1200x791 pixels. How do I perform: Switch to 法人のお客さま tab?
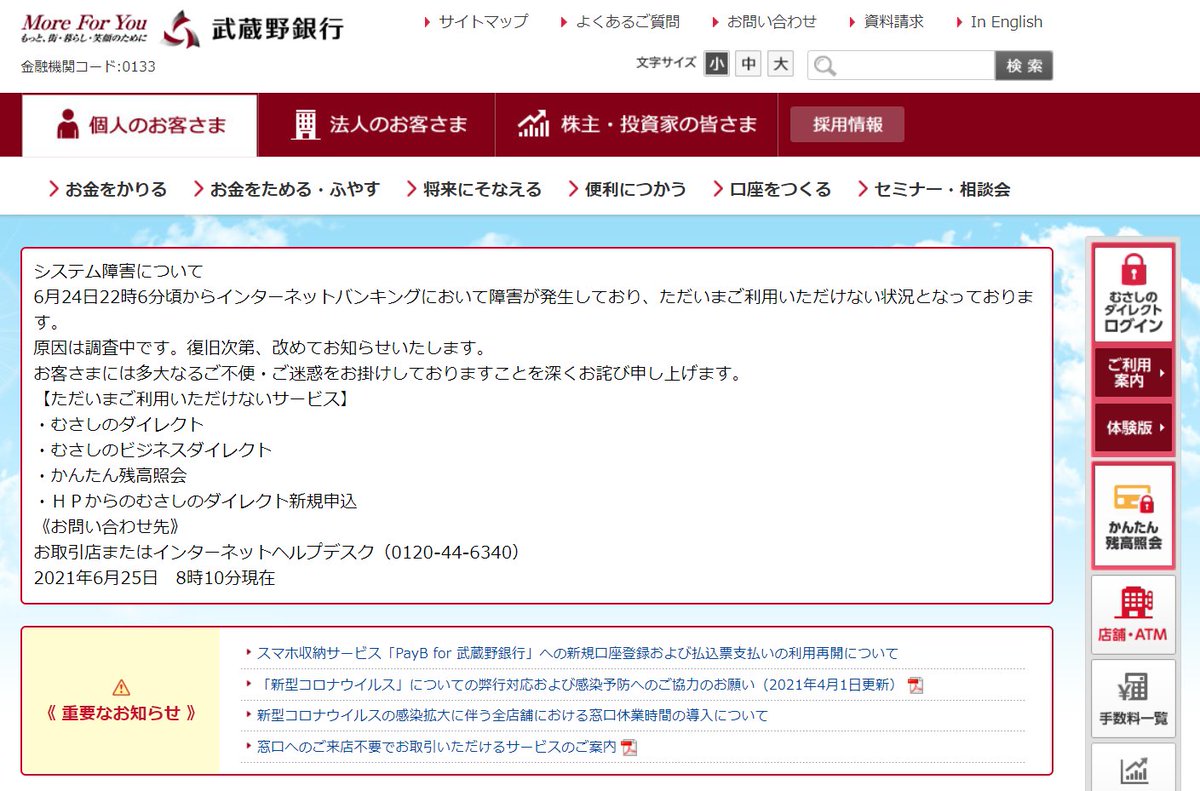pos(377,126)
